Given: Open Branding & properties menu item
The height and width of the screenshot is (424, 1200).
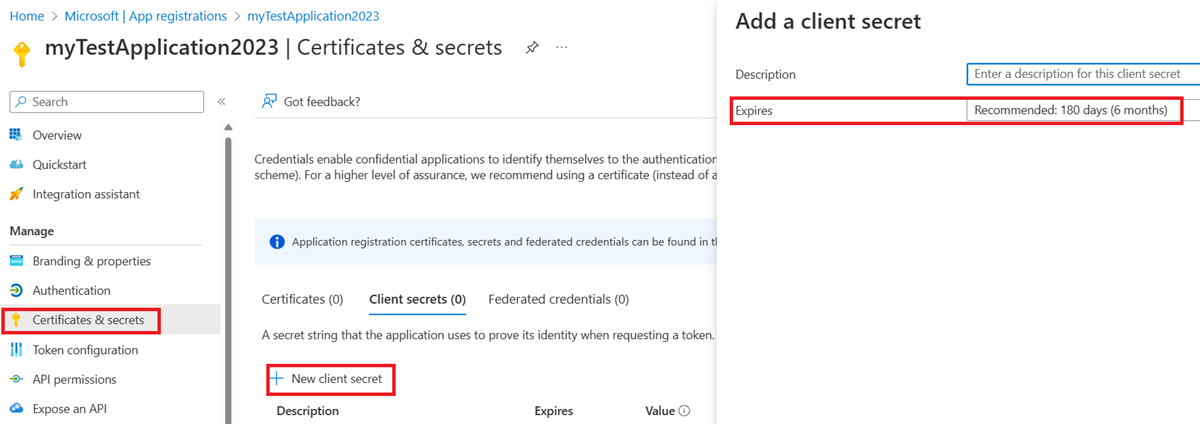Looking at the screenshot, I should (91, 261).
